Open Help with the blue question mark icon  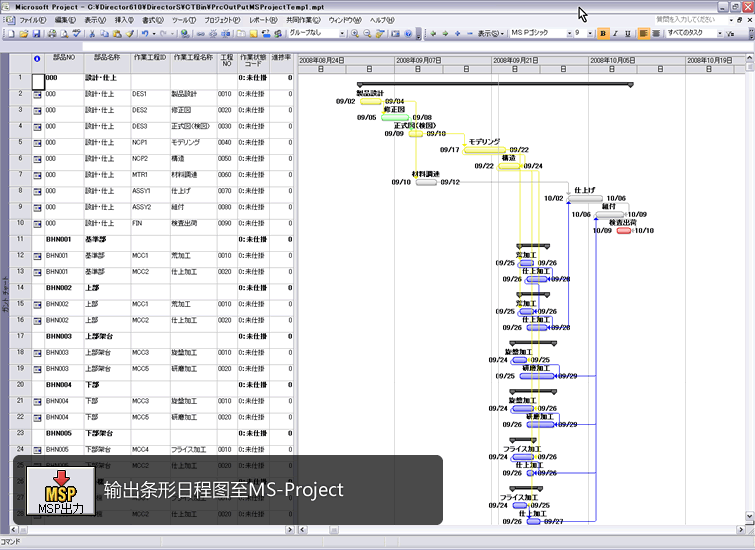point(408,34)
